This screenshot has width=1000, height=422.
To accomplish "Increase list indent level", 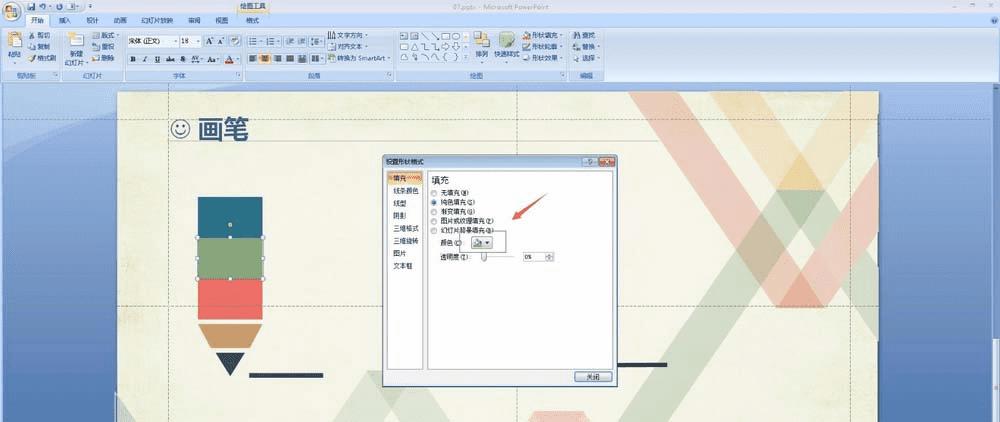I will (301, 41).
